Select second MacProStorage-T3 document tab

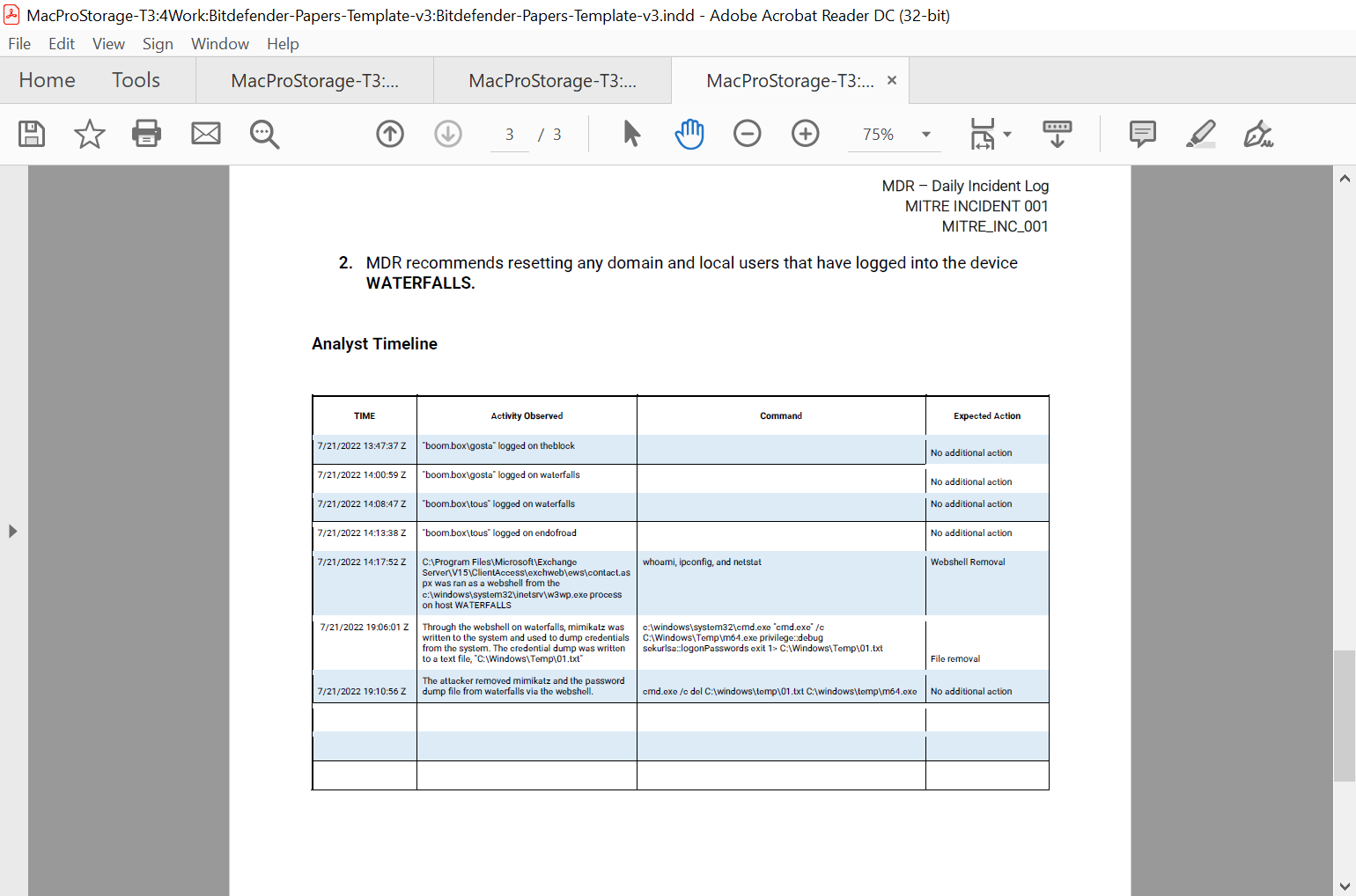(552, 81)
